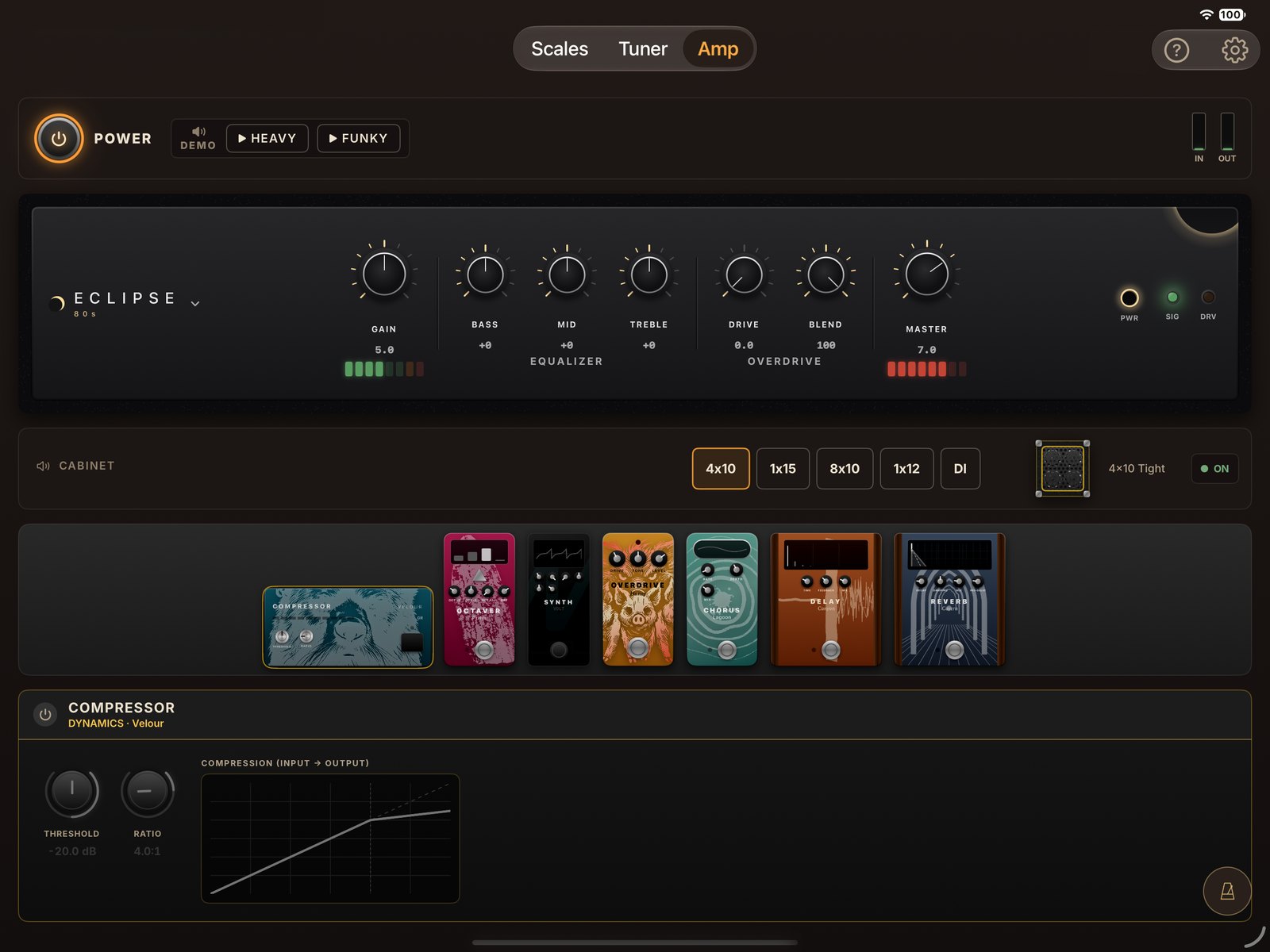Choose the 1x12 cabinet option
The image size is (1270, 952).
906,469
